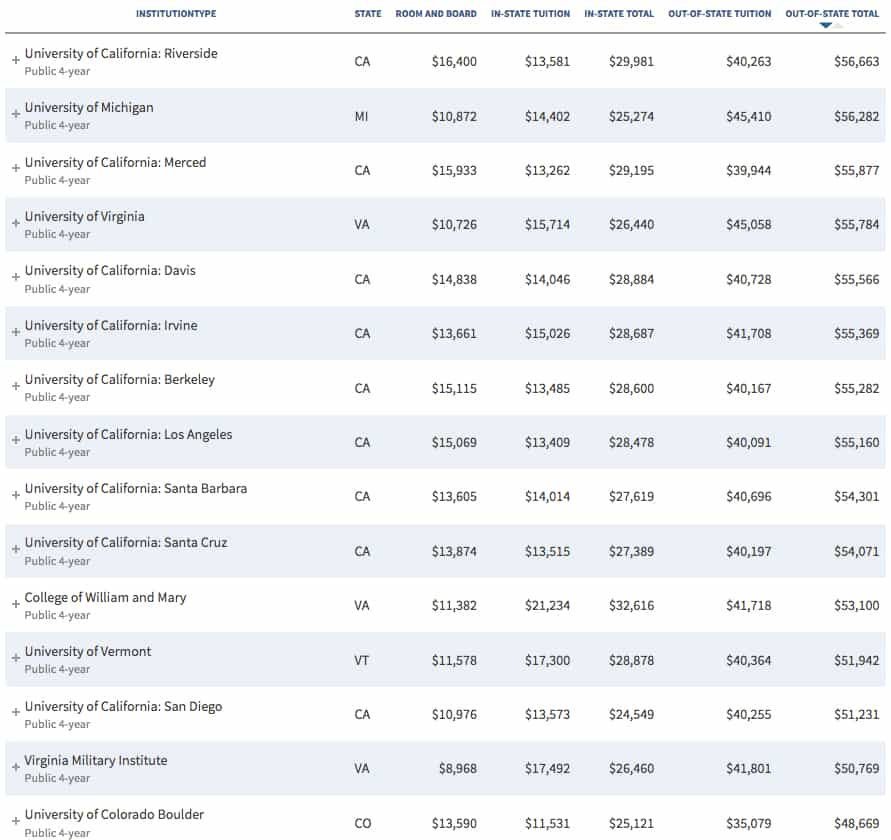The image size is (891, 840).
Task: Click plus icon beside University of California: Davis
Action: 16,277
